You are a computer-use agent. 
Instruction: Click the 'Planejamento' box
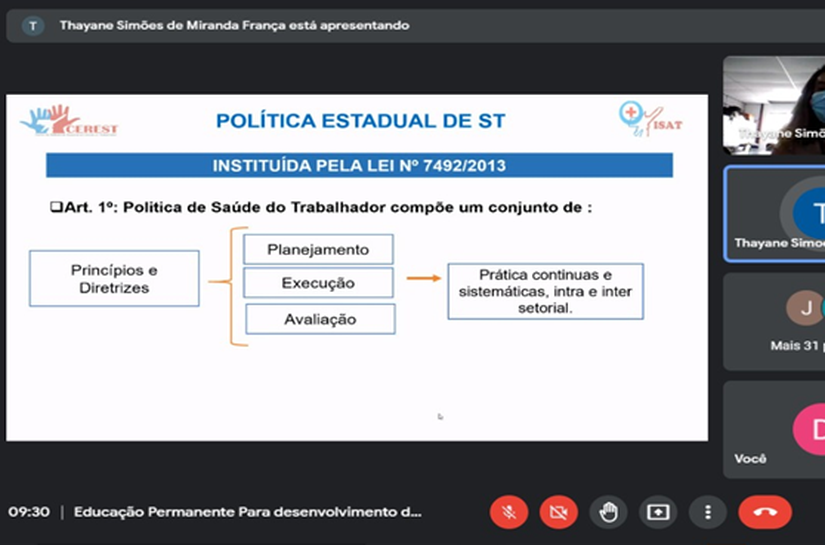(318, 249)
